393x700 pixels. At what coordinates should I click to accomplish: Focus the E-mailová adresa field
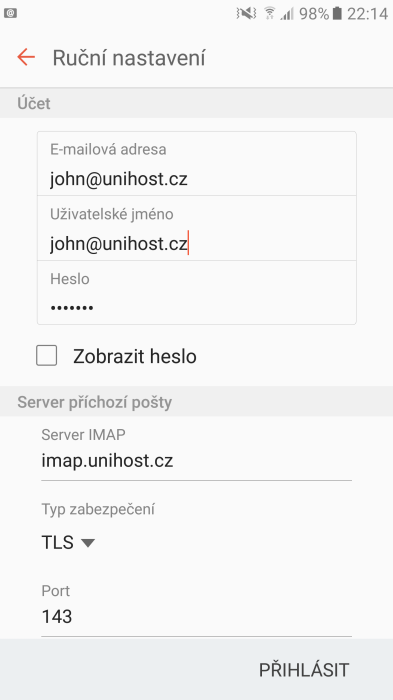coord(196,164)
